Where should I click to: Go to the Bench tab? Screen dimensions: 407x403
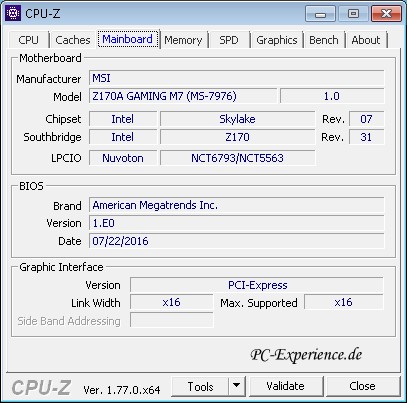click(x=324, y=40)
